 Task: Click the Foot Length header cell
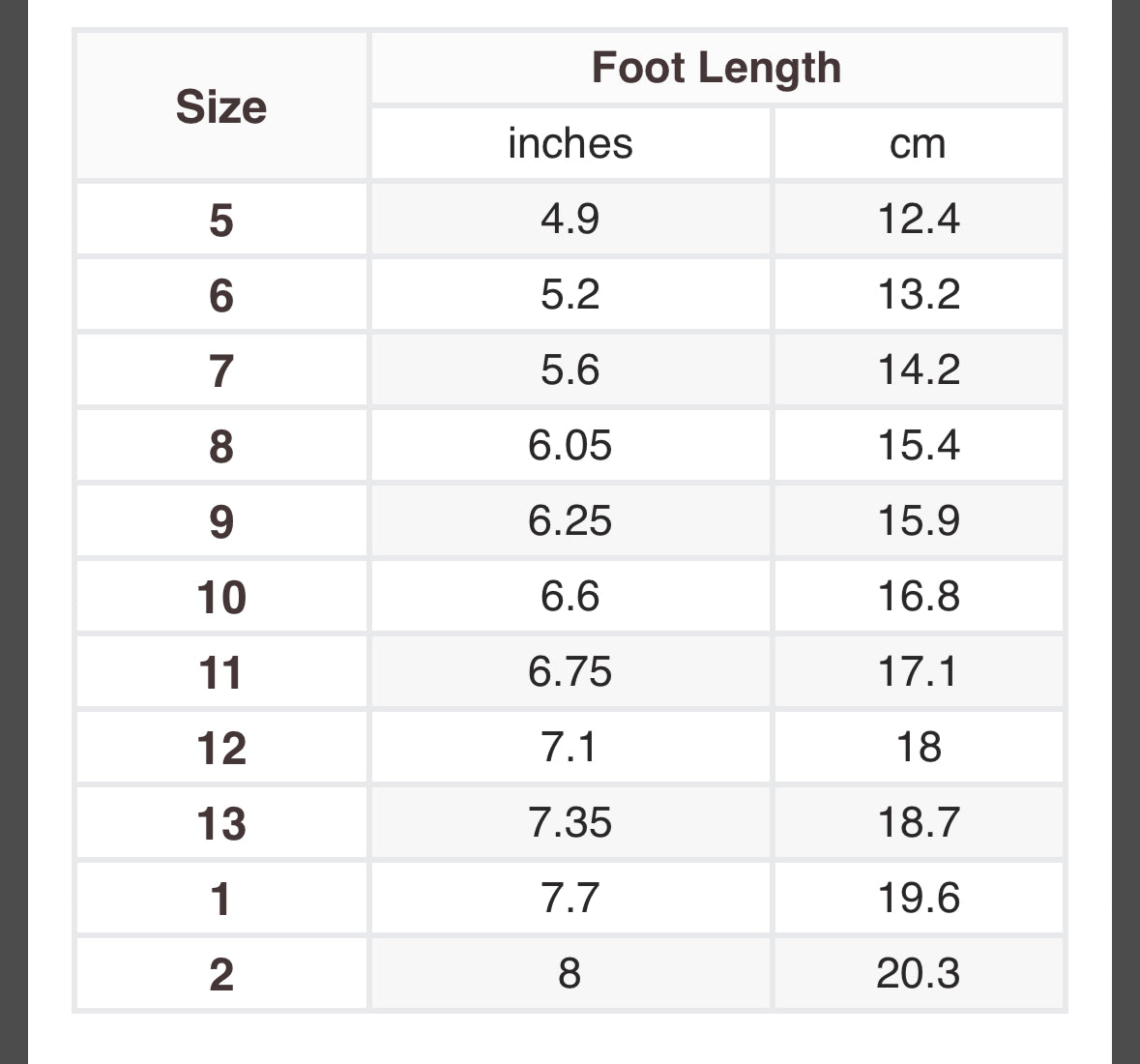click(x=716, y=68)
